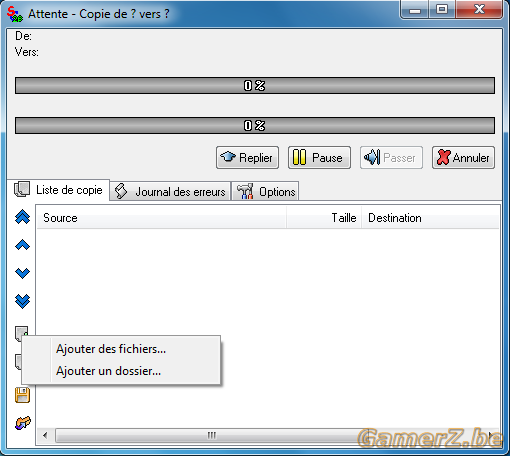Switch to Journal des erreurs tab
The height and width of the screenshot is (456, 510).
tap(170, 192)
